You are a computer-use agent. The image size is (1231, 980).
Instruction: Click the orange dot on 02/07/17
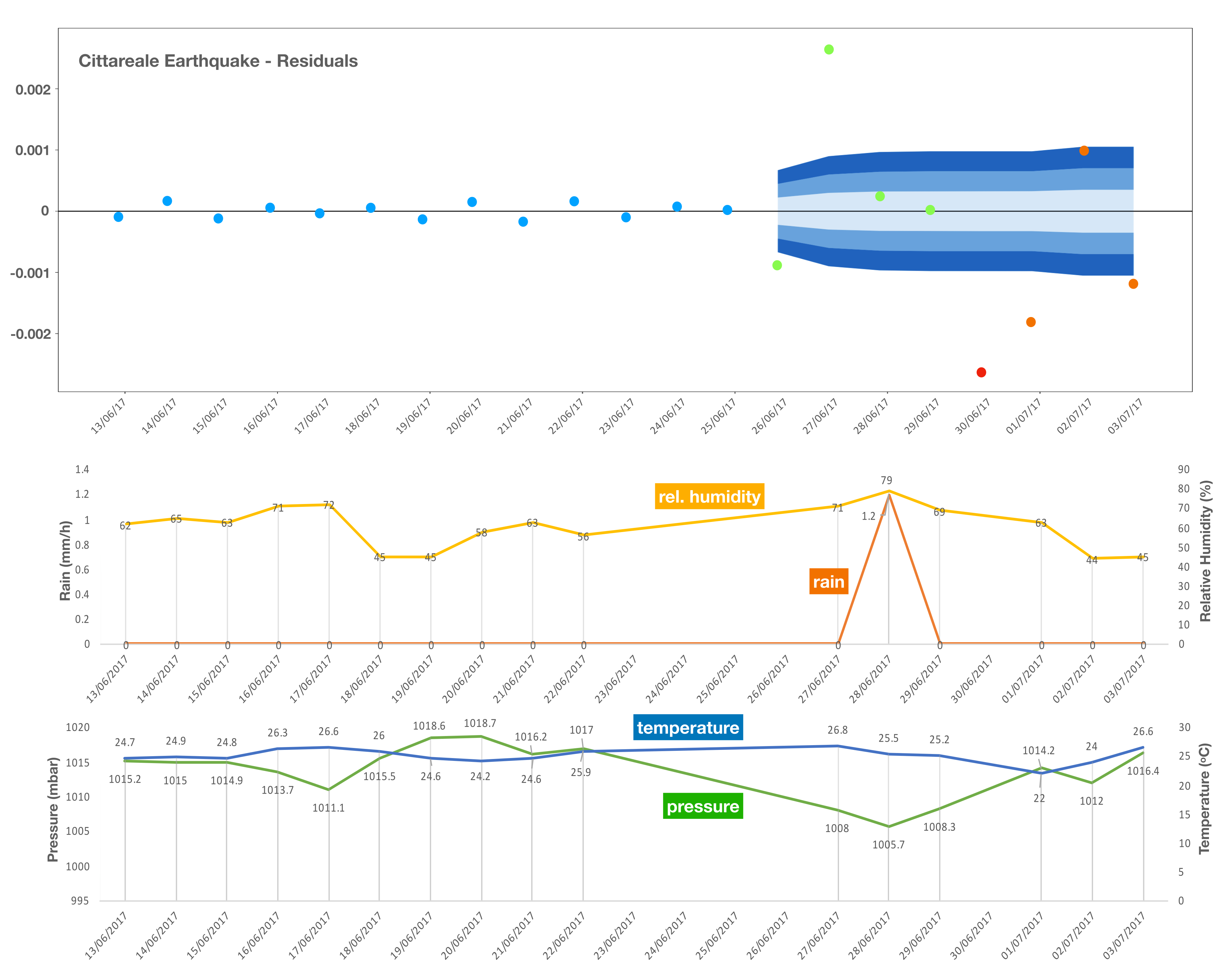point(1084,151)
